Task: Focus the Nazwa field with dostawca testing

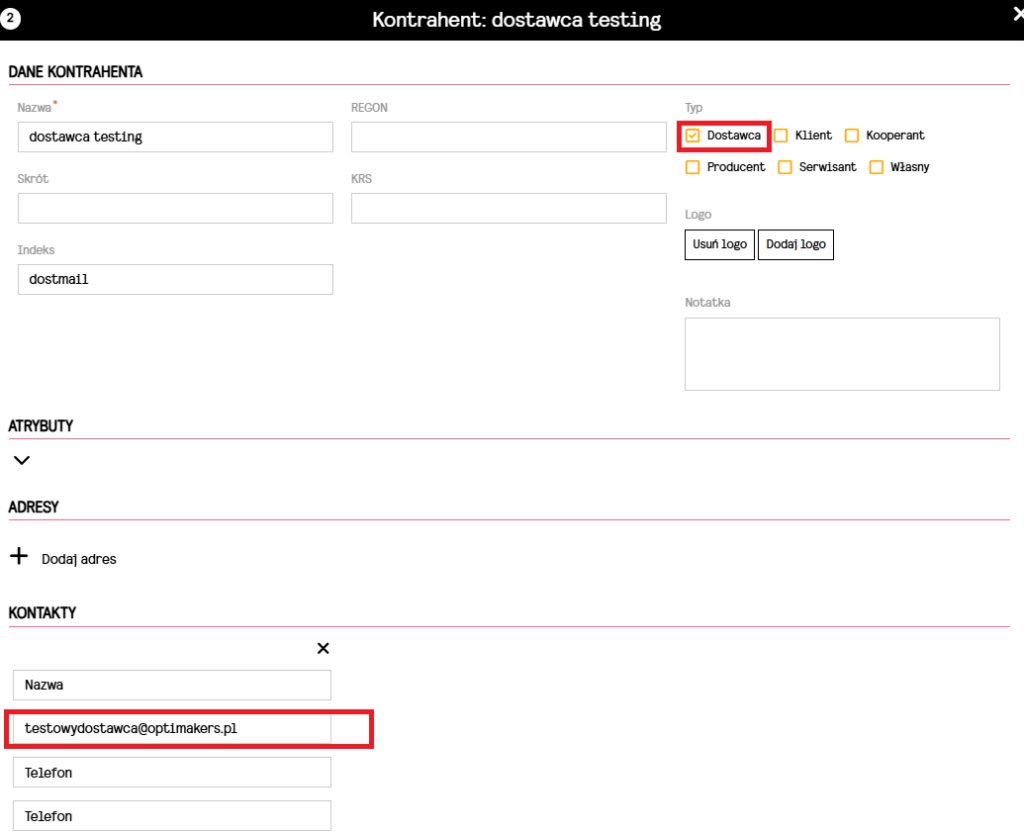Action: (x=175, y=137)
